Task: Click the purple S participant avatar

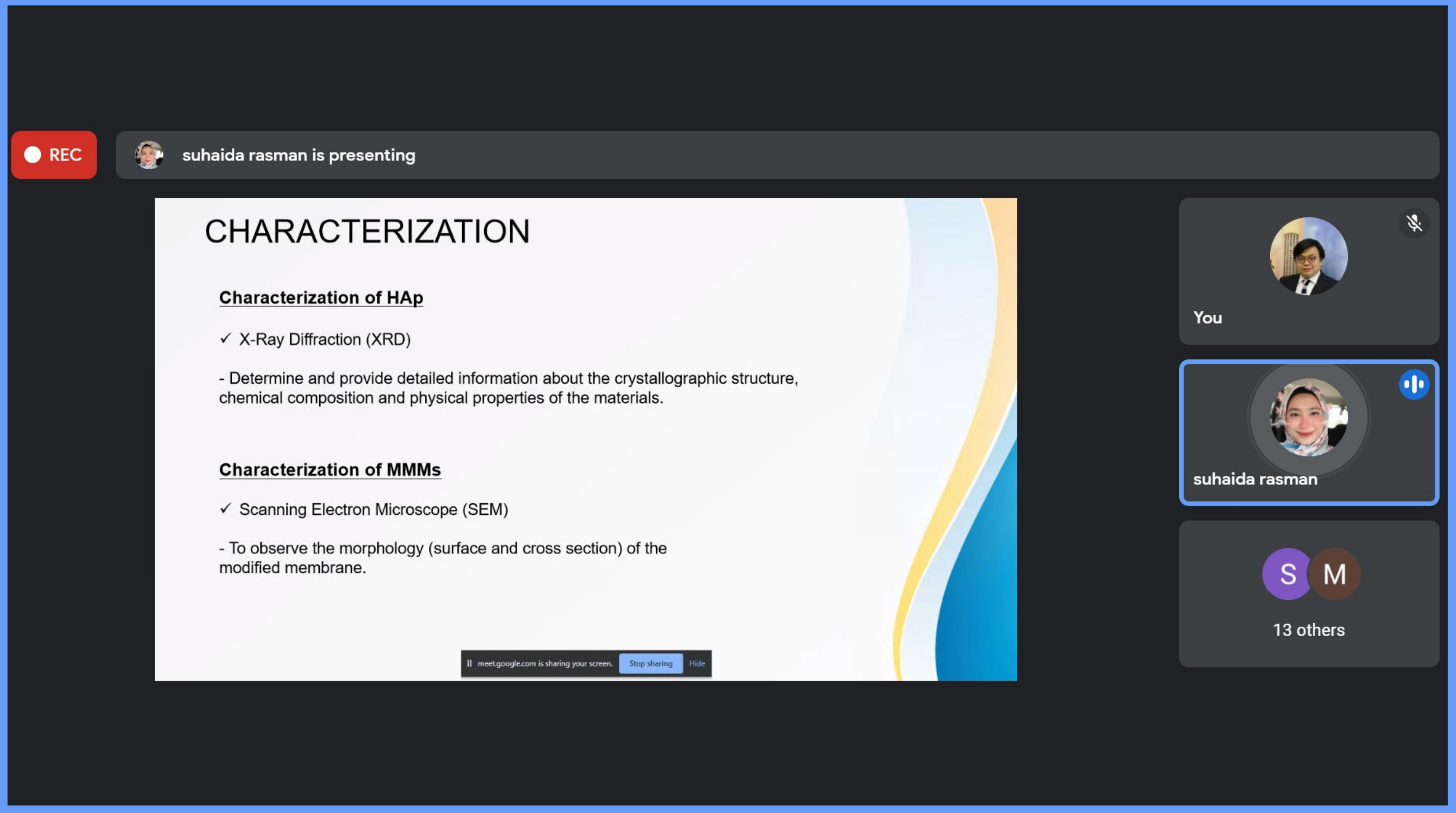Action: point(1287,574)
